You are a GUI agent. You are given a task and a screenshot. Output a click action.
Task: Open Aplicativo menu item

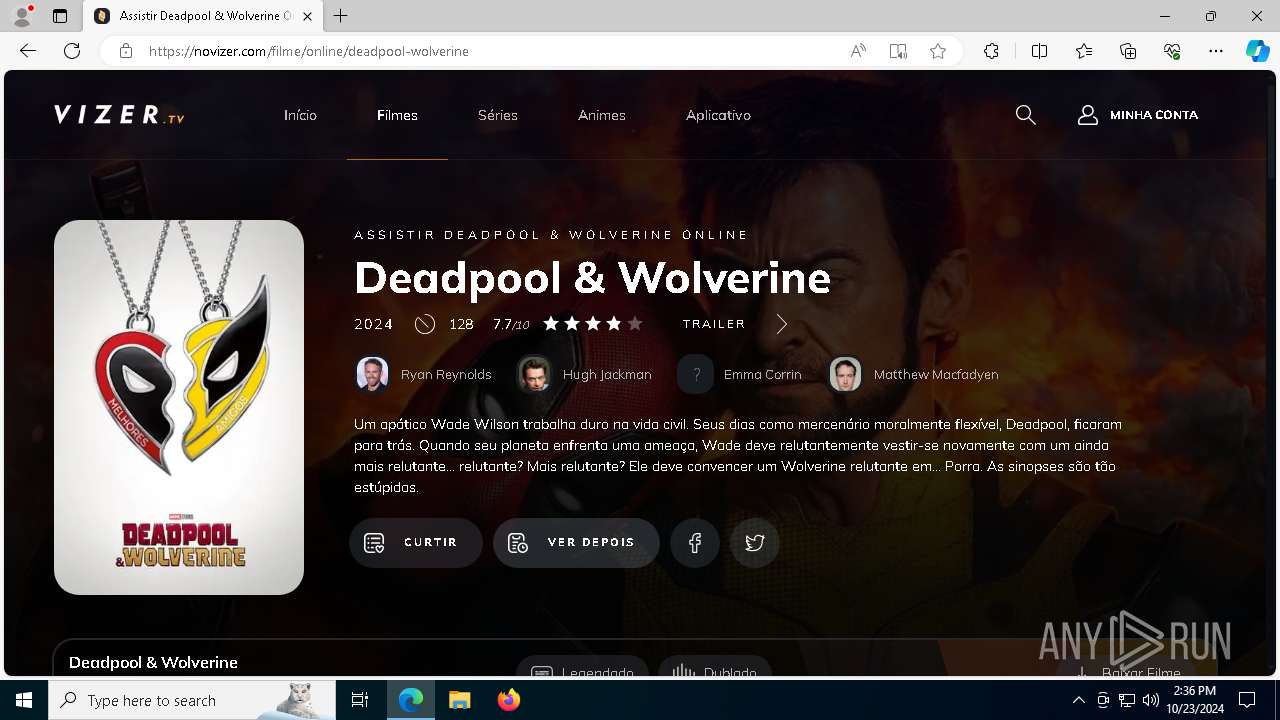(718, 115)
